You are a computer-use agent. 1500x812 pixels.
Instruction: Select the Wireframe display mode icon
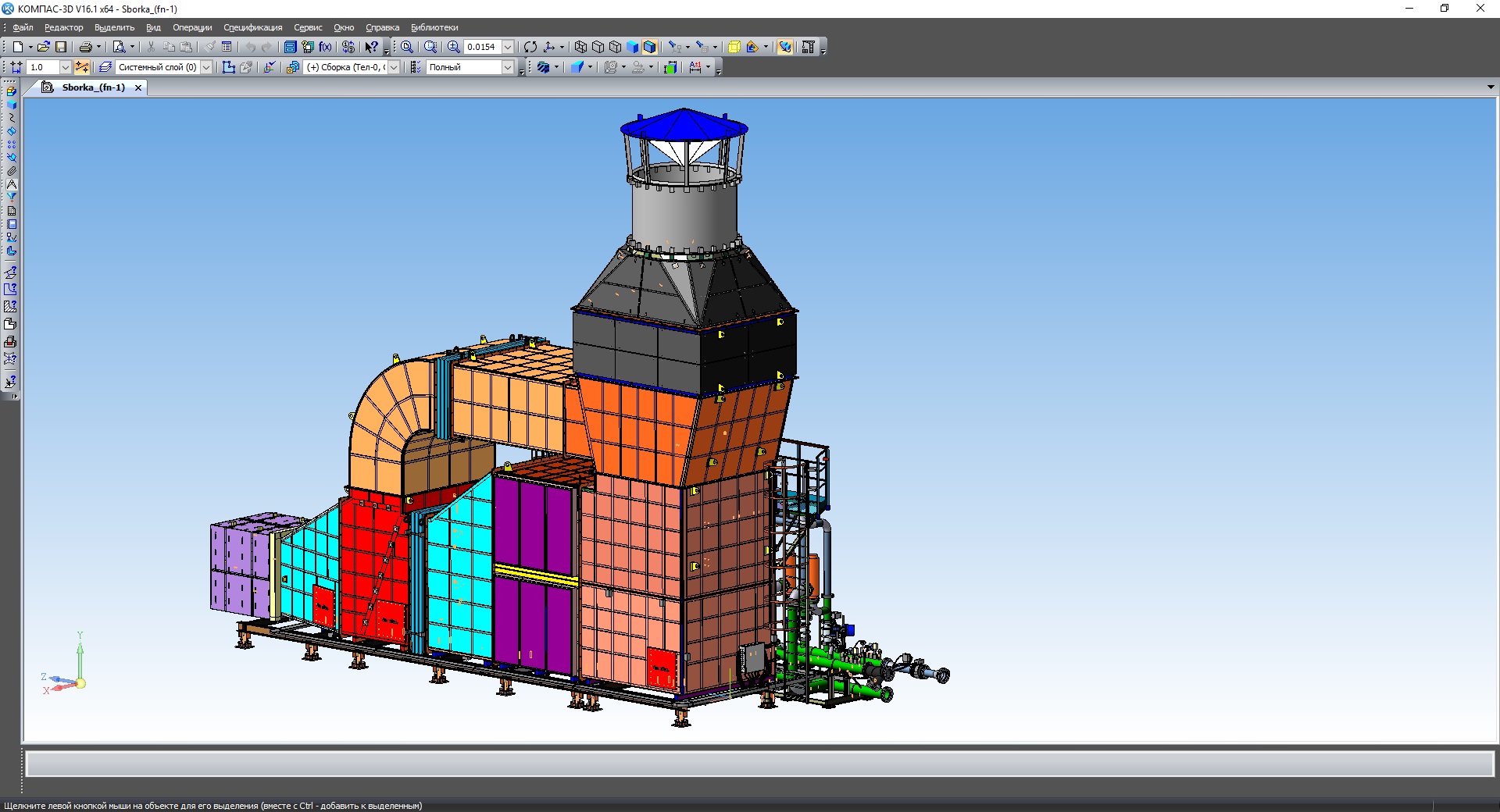click(x=580, y=47)
